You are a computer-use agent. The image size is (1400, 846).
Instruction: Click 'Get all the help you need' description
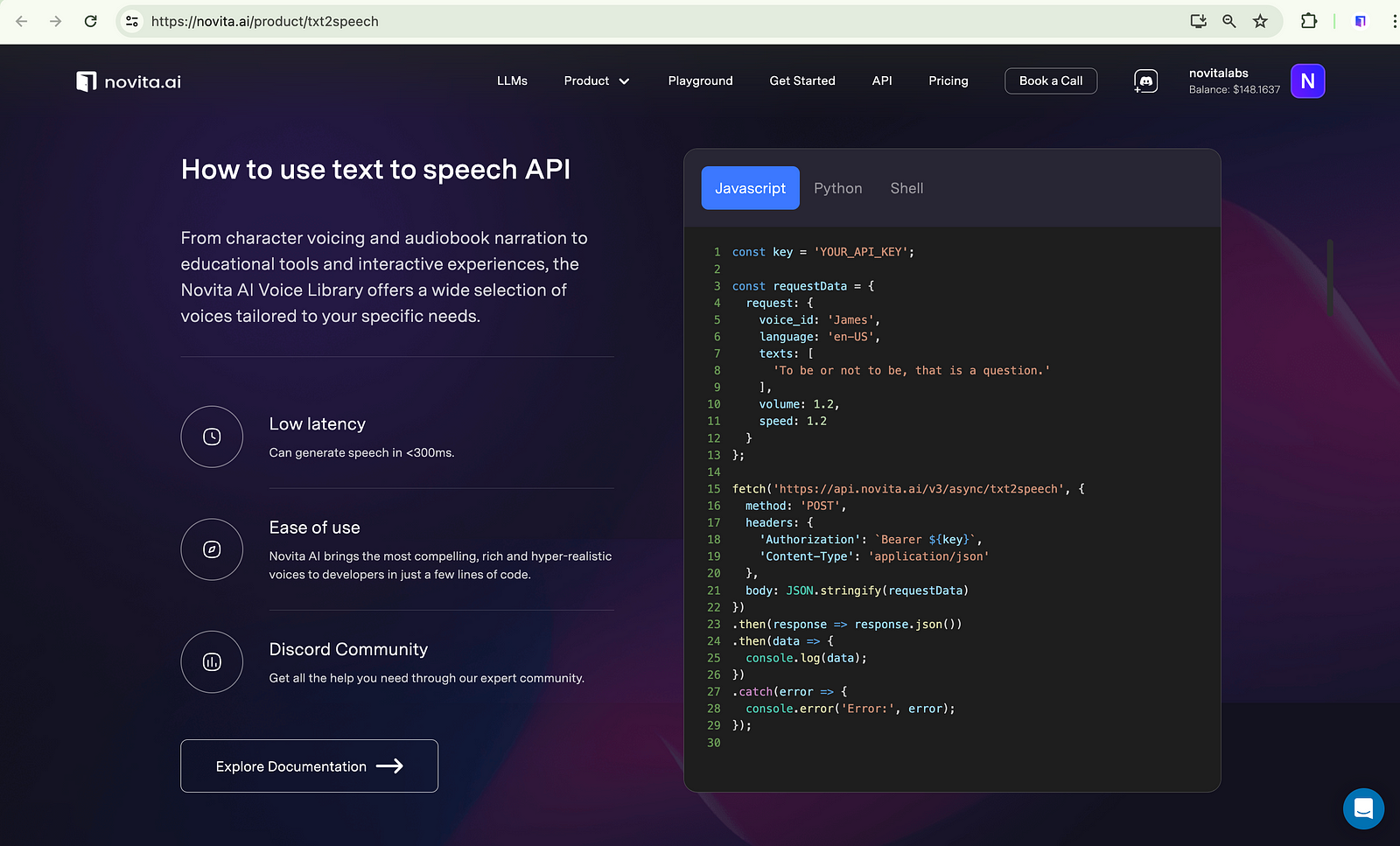[x=426, y=678]
